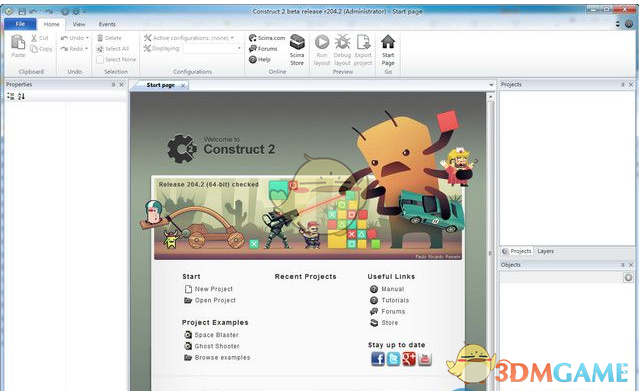Close the Start page tab
The image size is (639, 391).
click(183, 85)
